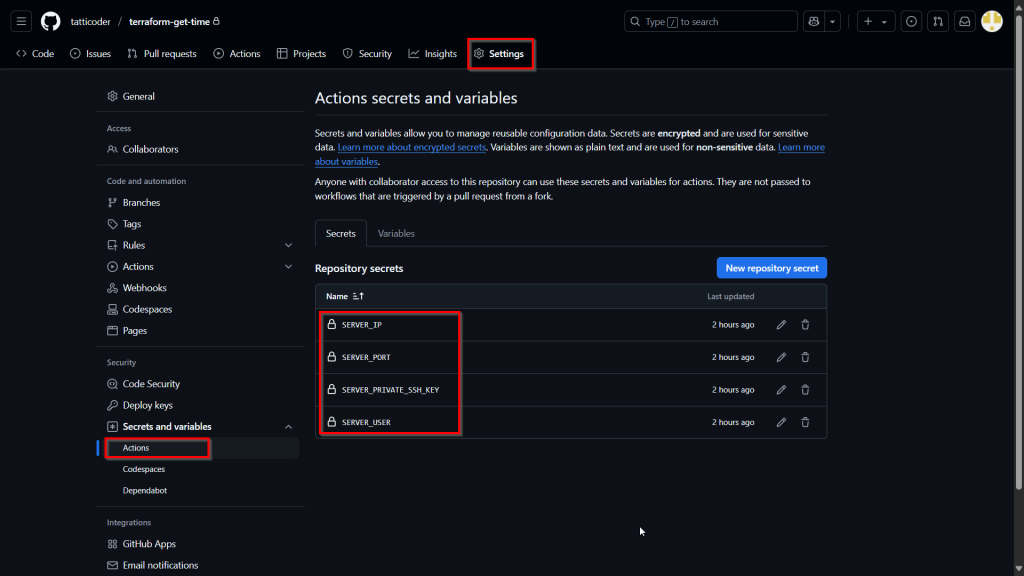
Task: Click New repository secret button
Action: click(x=771, y=268)
